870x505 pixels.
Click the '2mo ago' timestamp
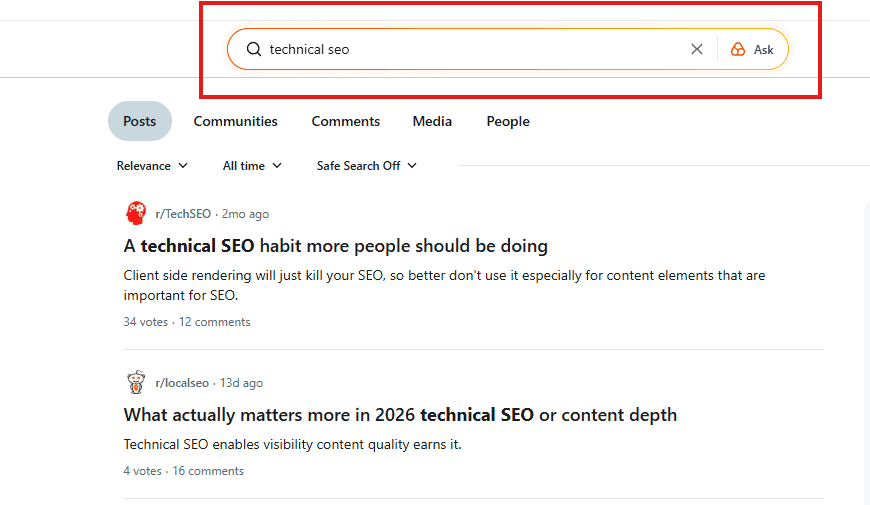(245, 214)
